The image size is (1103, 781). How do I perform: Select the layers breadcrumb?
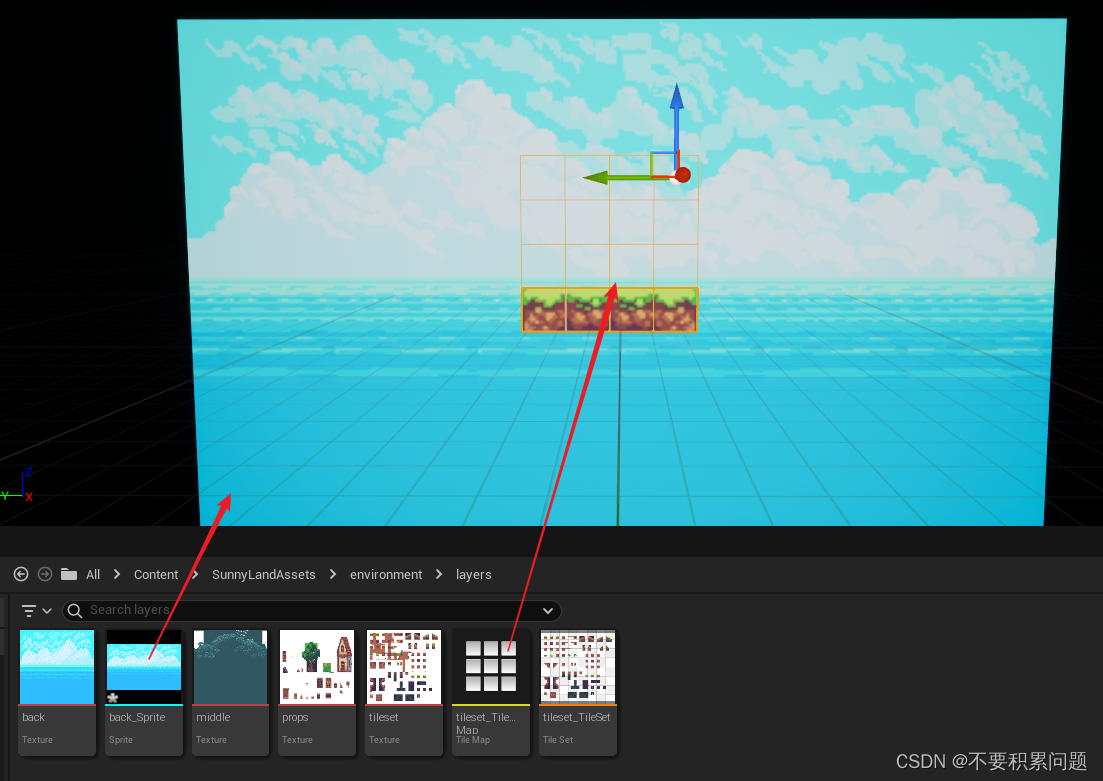point(473,574)
